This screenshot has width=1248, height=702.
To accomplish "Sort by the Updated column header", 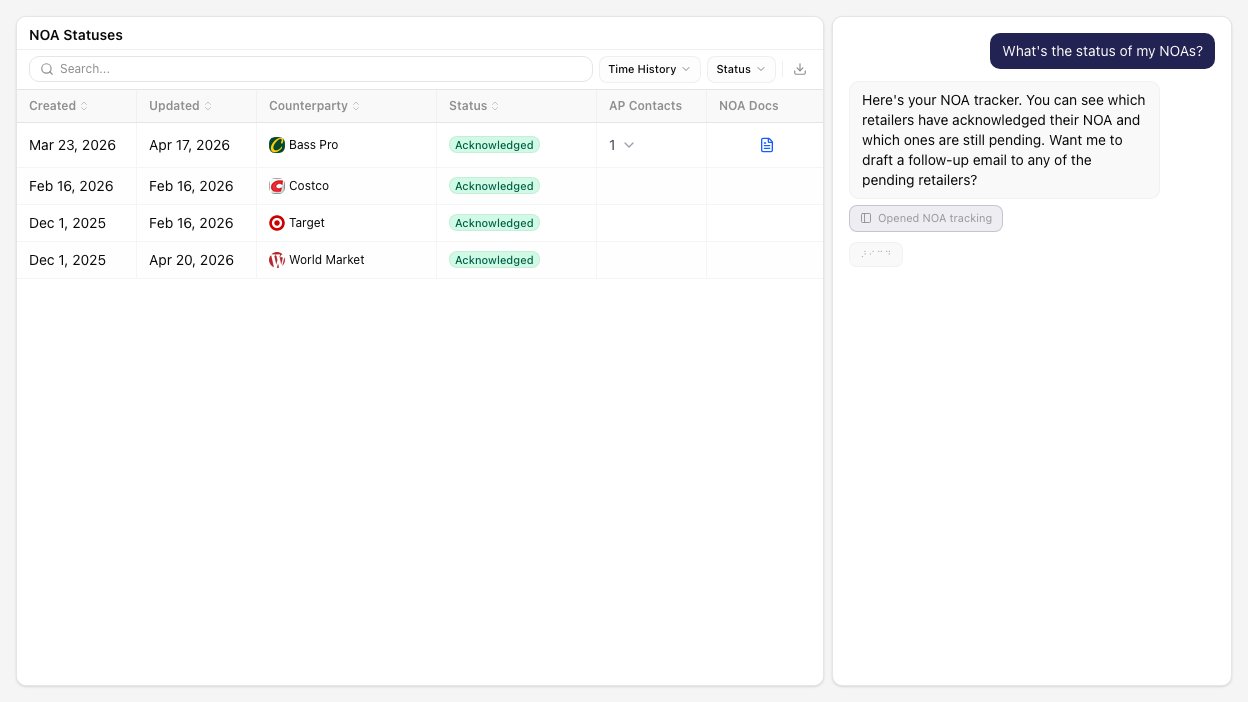I will point(180,106).
